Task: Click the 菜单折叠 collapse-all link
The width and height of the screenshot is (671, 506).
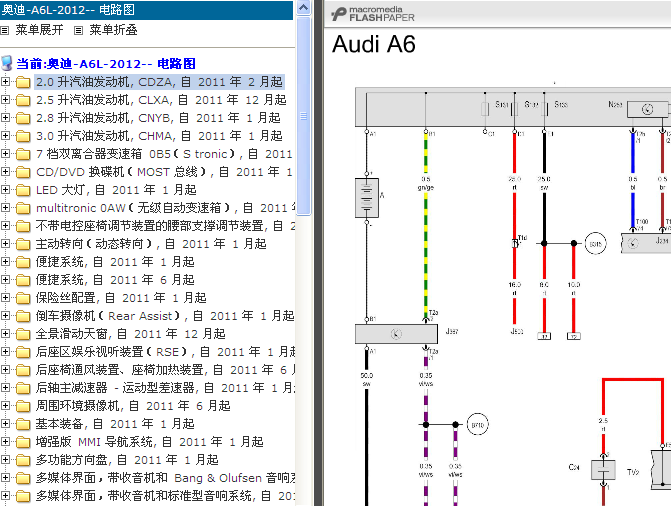Action: [x=113, y=30]
